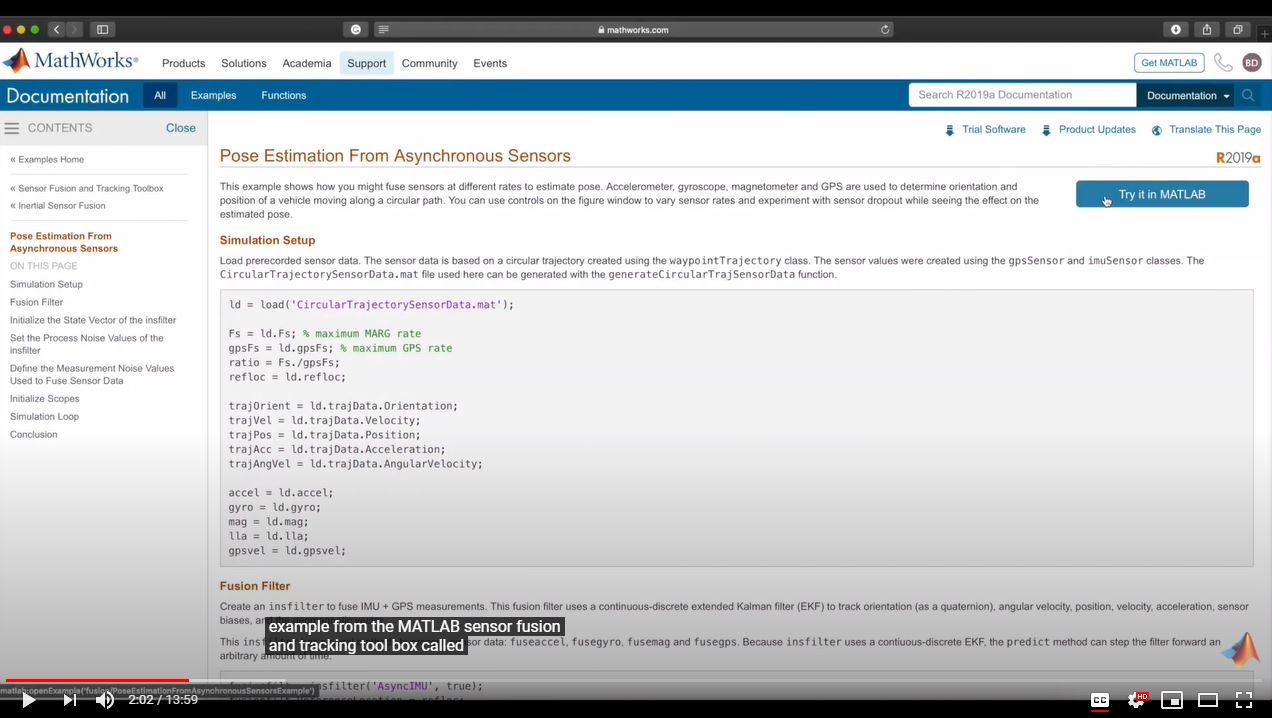Select the Functions documentation tab

click(x=284, y=95)
